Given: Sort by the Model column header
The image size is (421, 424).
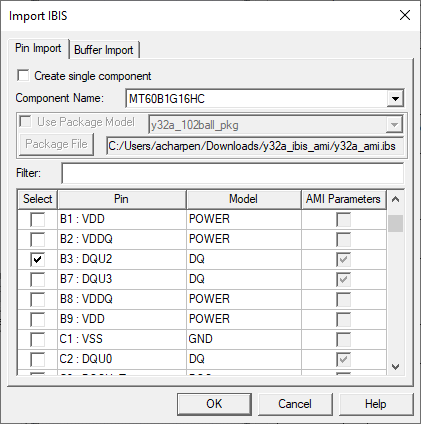Looking at the screenshot, I should tap(243, 199).
